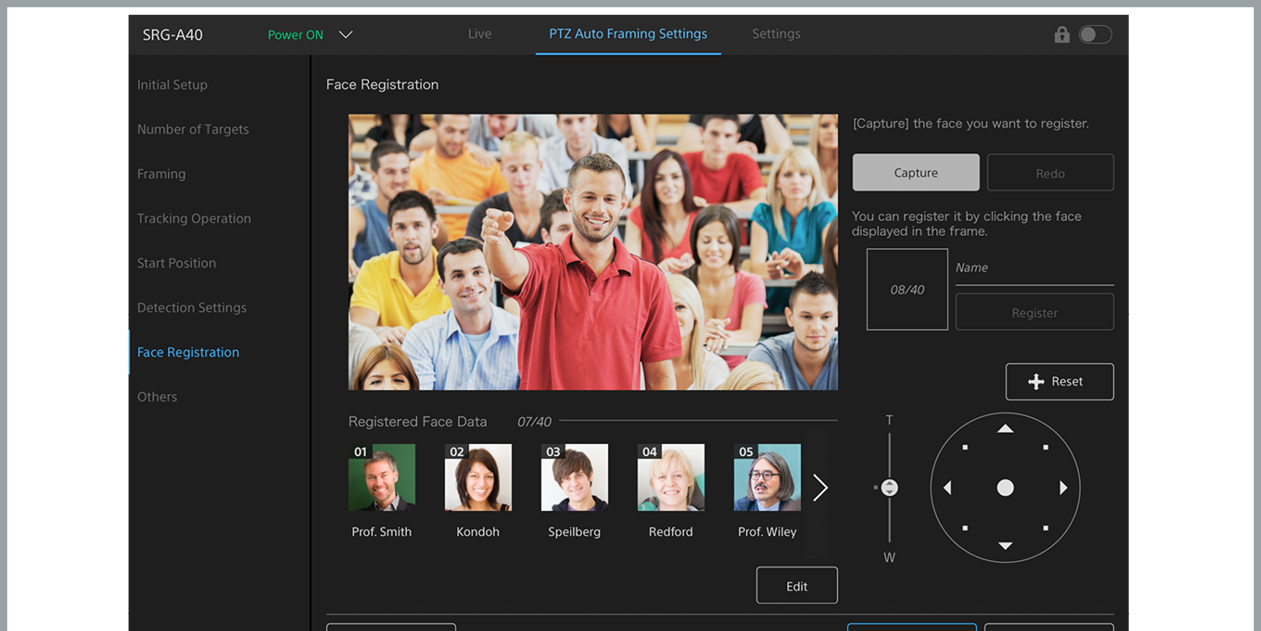
Task: Click the zoom slider handle between T and W
Action: [x=889, y=488]
